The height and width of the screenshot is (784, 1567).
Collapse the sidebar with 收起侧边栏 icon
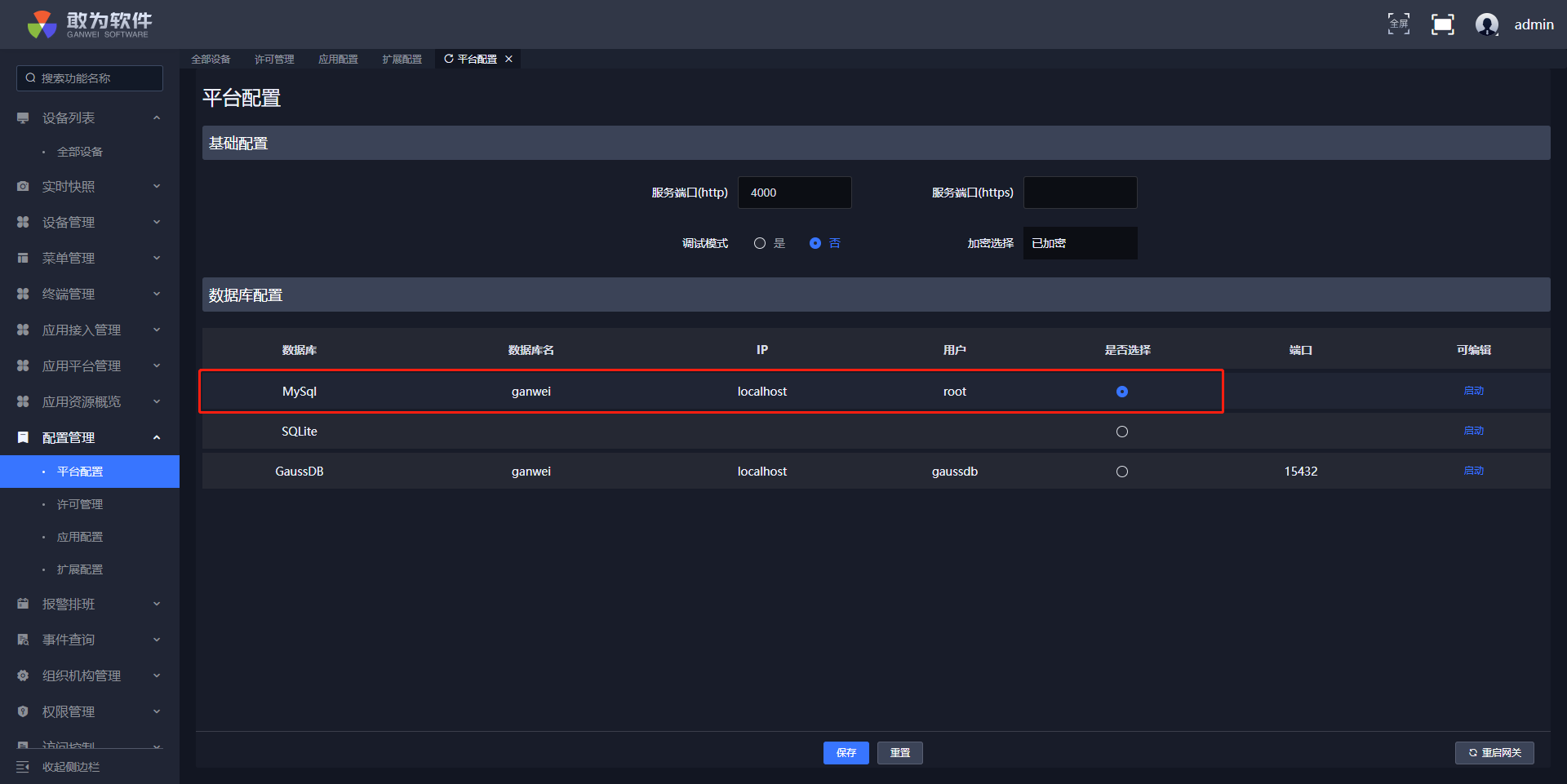click(23, 767)
